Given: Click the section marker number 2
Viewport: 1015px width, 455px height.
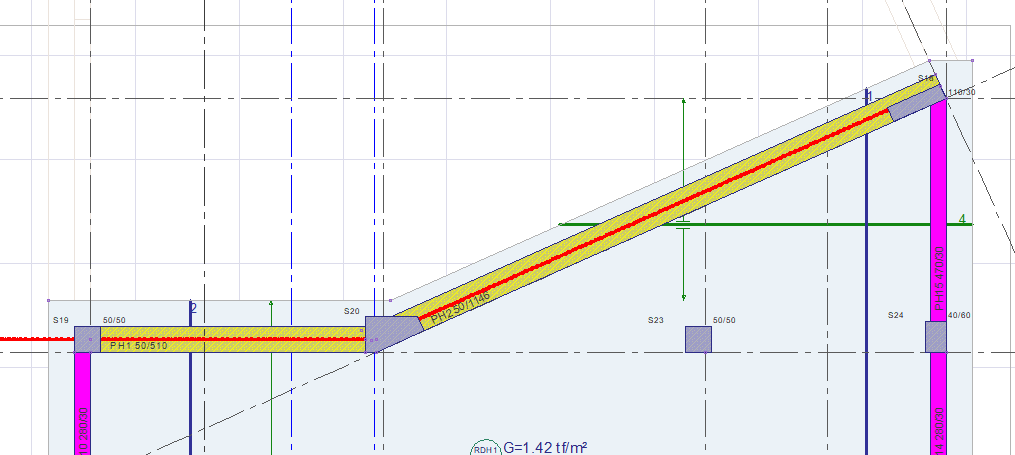Looking at the screenshot, I should (x=193, y=308).
